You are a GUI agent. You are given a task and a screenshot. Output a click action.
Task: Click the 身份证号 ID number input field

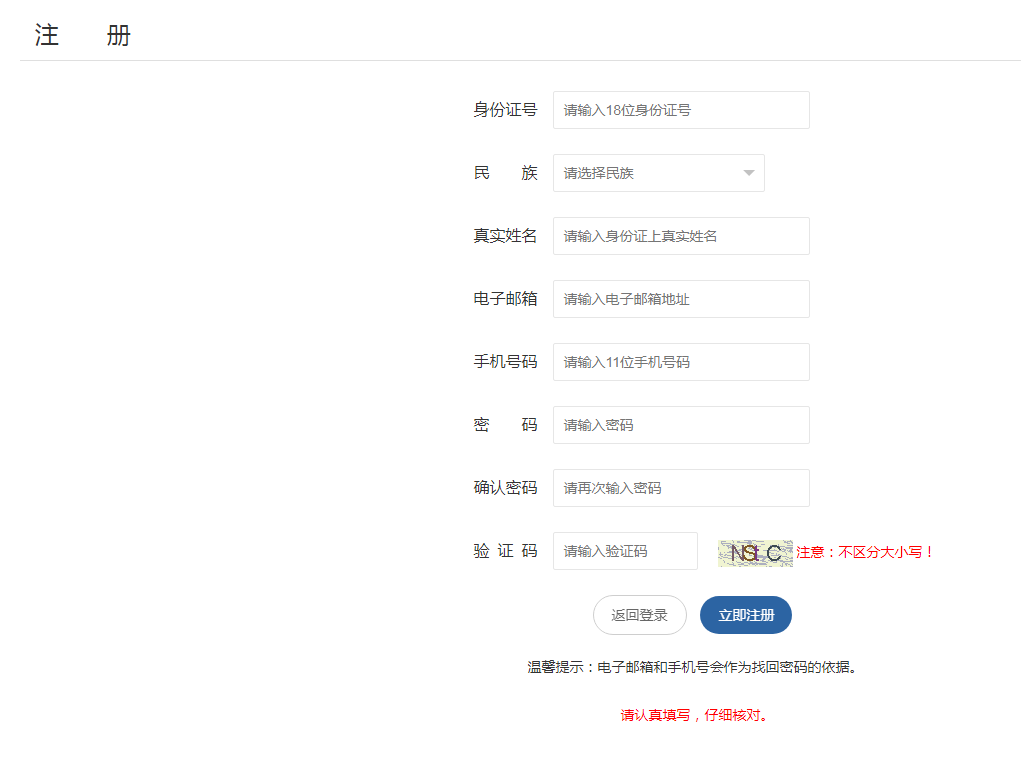coord(681,110)
